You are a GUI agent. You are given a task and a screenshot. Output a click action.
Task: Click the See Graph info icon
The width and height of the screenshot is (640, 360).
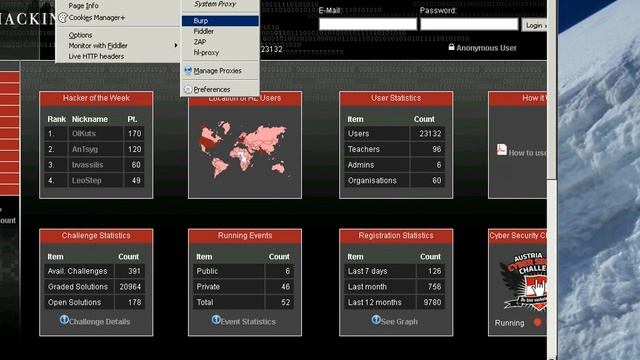[x=376, y=320]
